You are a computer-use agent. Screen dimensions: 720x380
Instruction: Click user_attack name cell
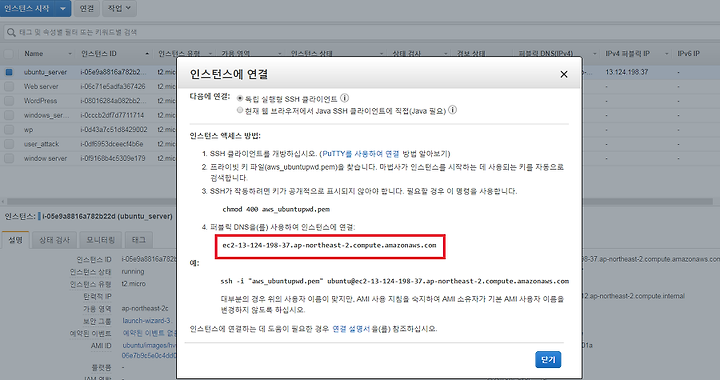pyautogui.click(x=41, y=144)
